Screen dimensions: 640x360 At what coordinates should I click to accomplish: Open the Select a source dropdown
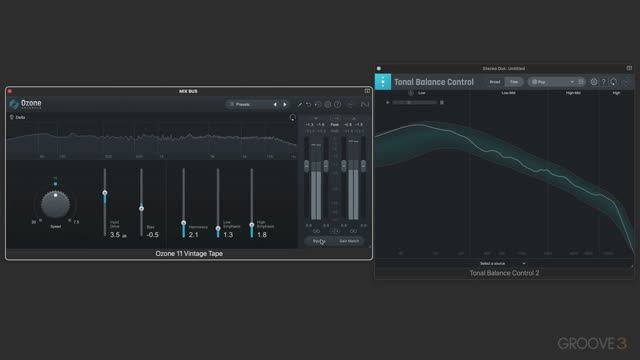[x=502, y=264]
